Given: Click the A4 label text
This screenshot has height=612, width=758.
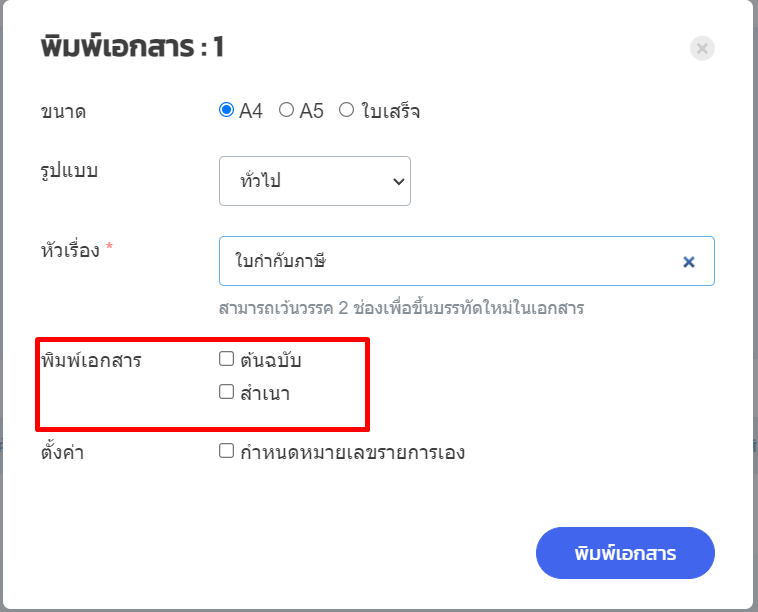Looking at the screenshot, I should (251, 111).
